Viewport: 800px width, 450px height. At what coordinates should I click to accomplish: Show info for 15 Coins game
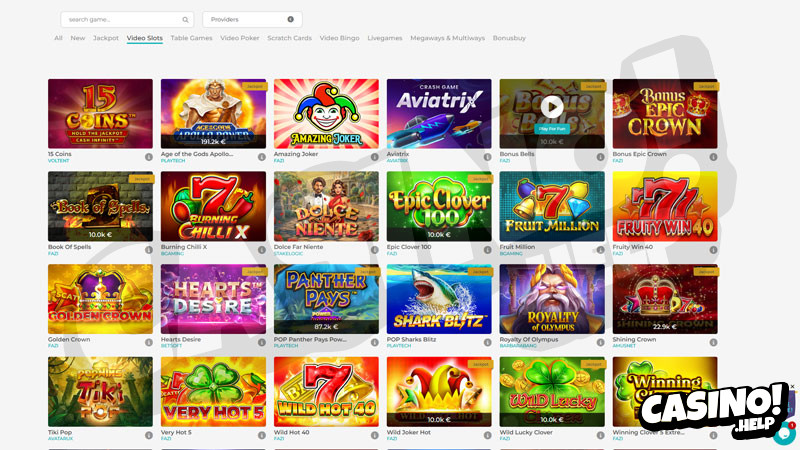149,157
